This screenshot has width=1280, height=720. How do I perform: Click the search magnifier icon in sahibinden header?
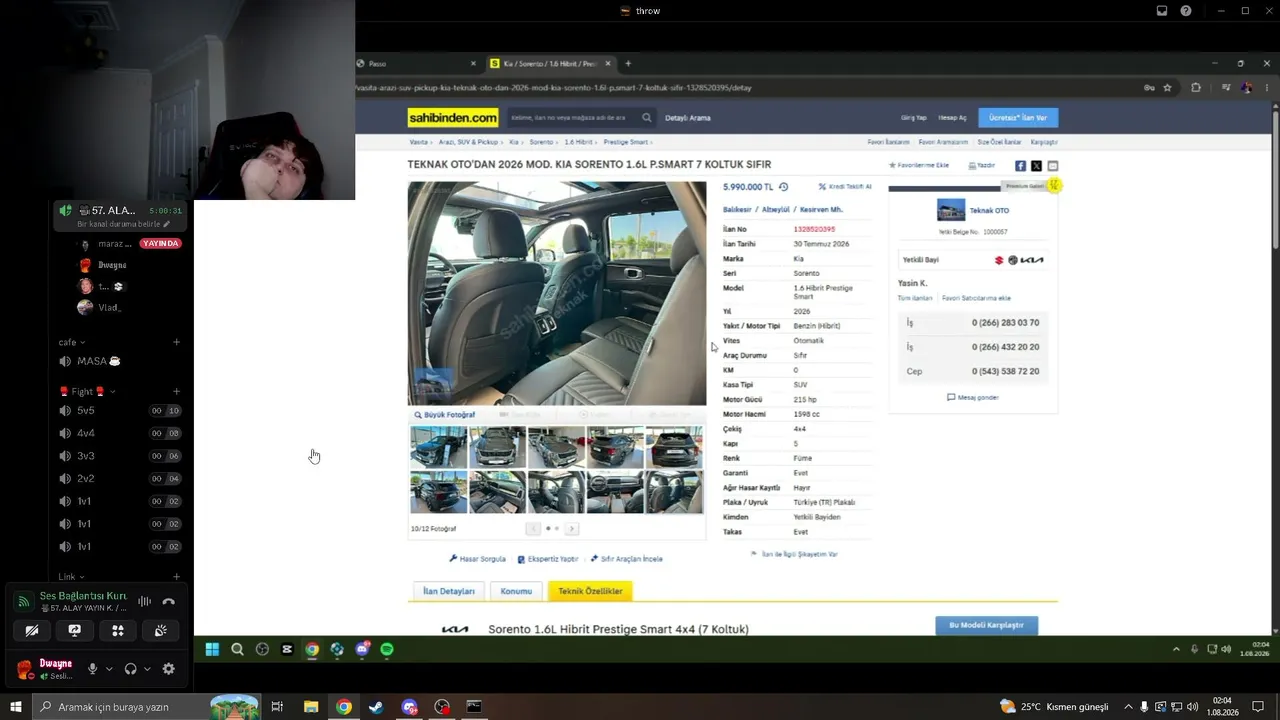tap(646, 118)
